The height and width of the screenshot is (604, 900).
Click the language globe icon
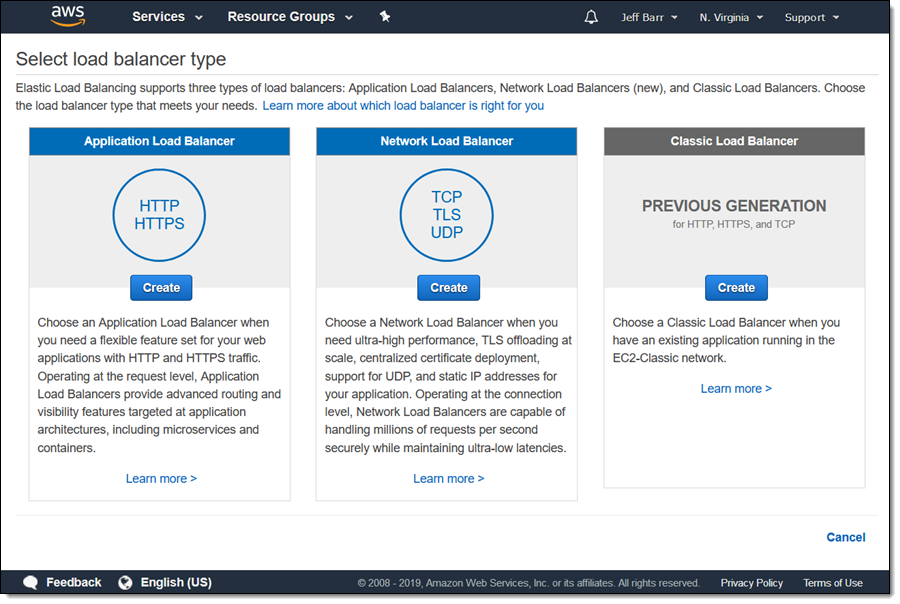click(x=125, y=582)
